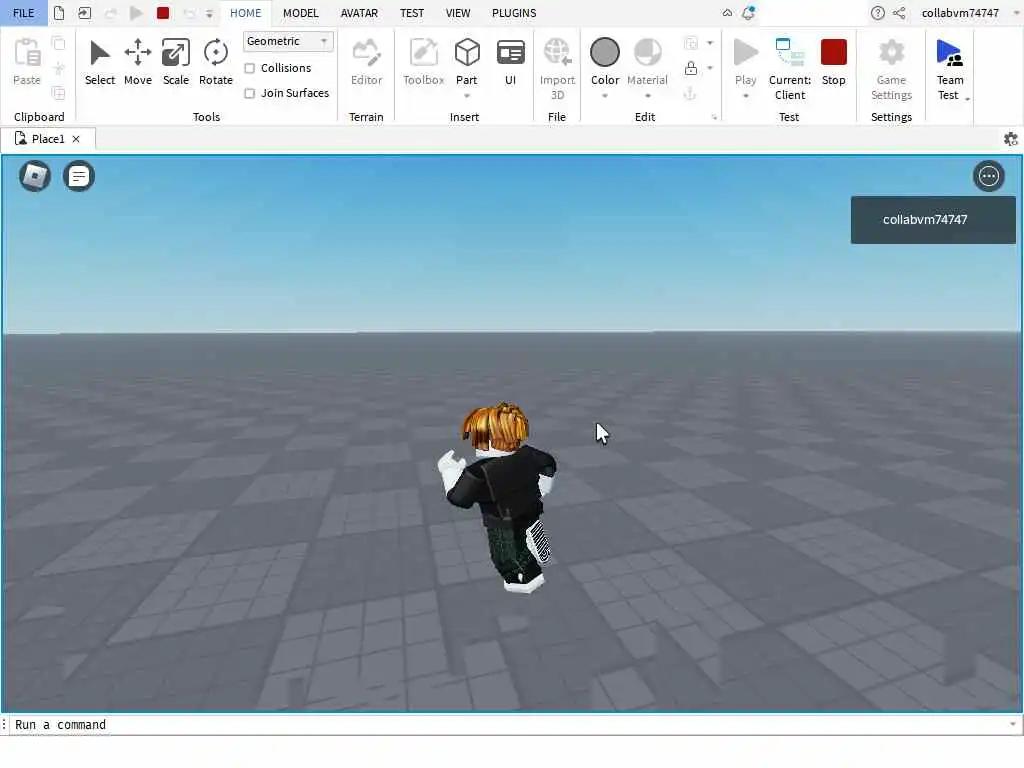Open the PLUGINS tab
Screen dimensions: 1024x768
[x=514, y=13]
